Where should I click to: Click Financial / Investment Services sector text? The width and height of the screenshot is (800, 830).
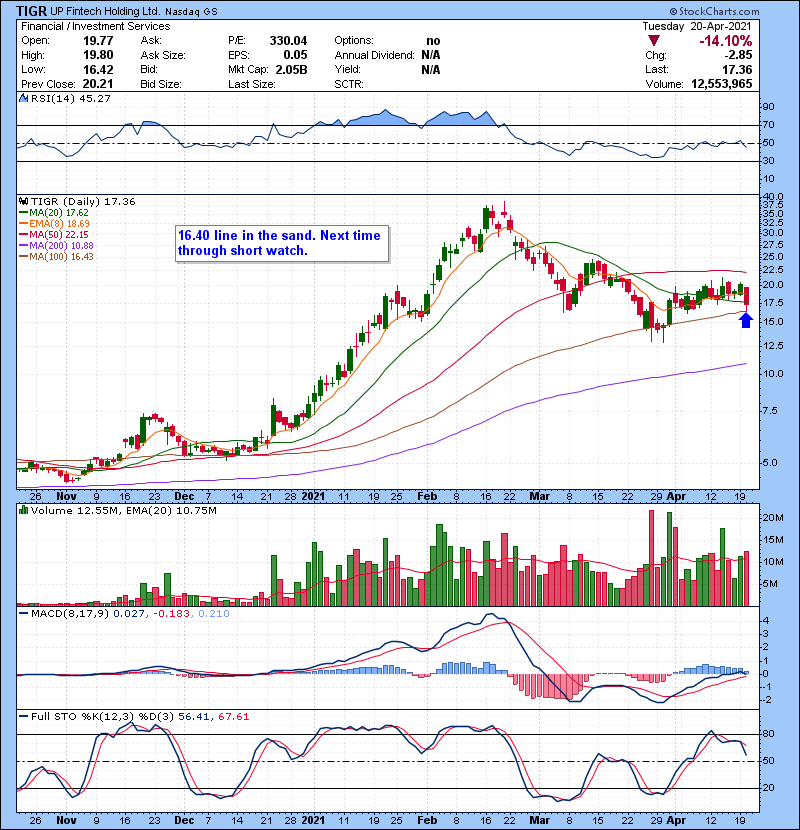pyautogui.click(x=96, y=26)
